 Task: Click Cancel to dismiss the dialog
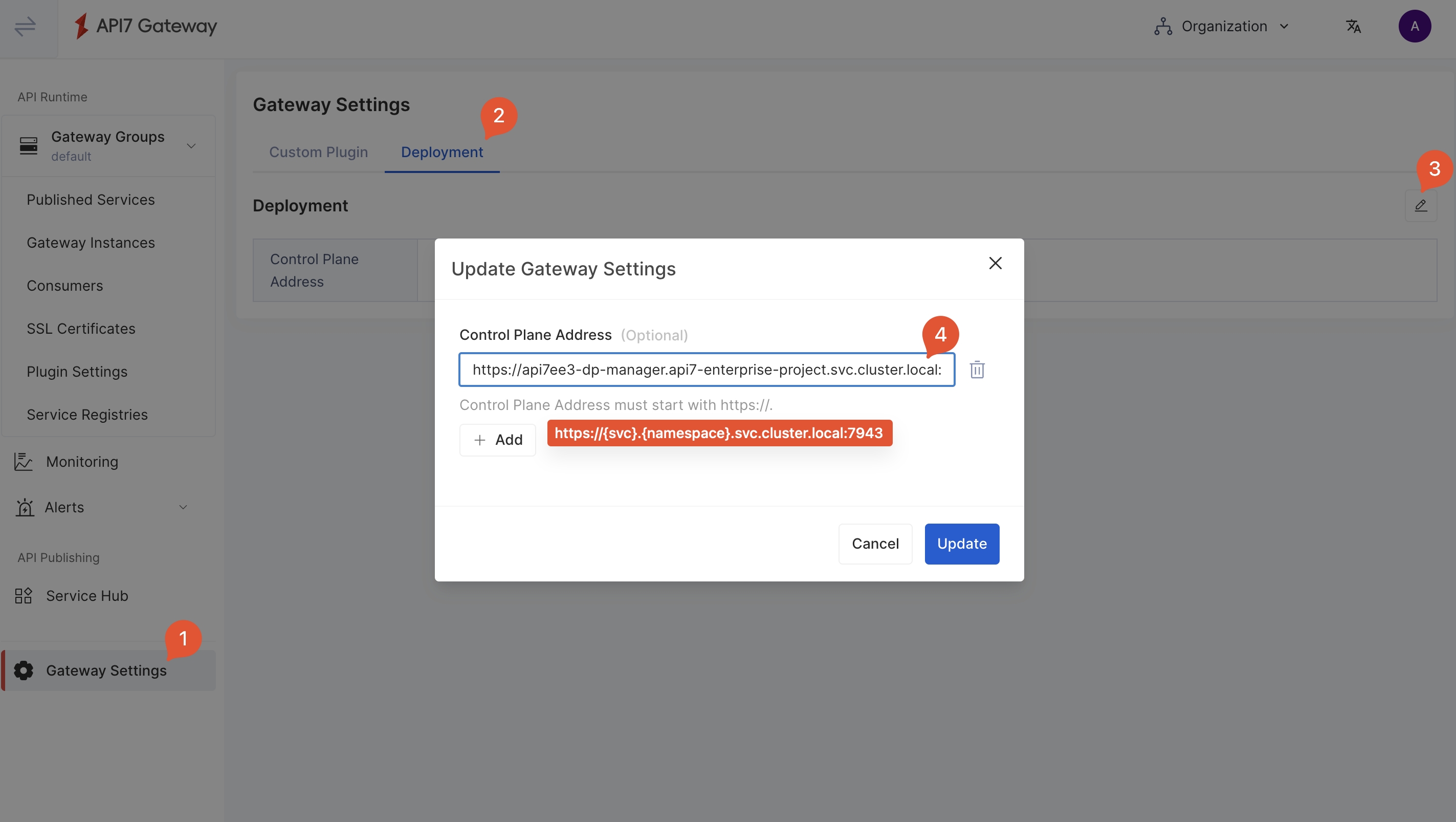874,543
